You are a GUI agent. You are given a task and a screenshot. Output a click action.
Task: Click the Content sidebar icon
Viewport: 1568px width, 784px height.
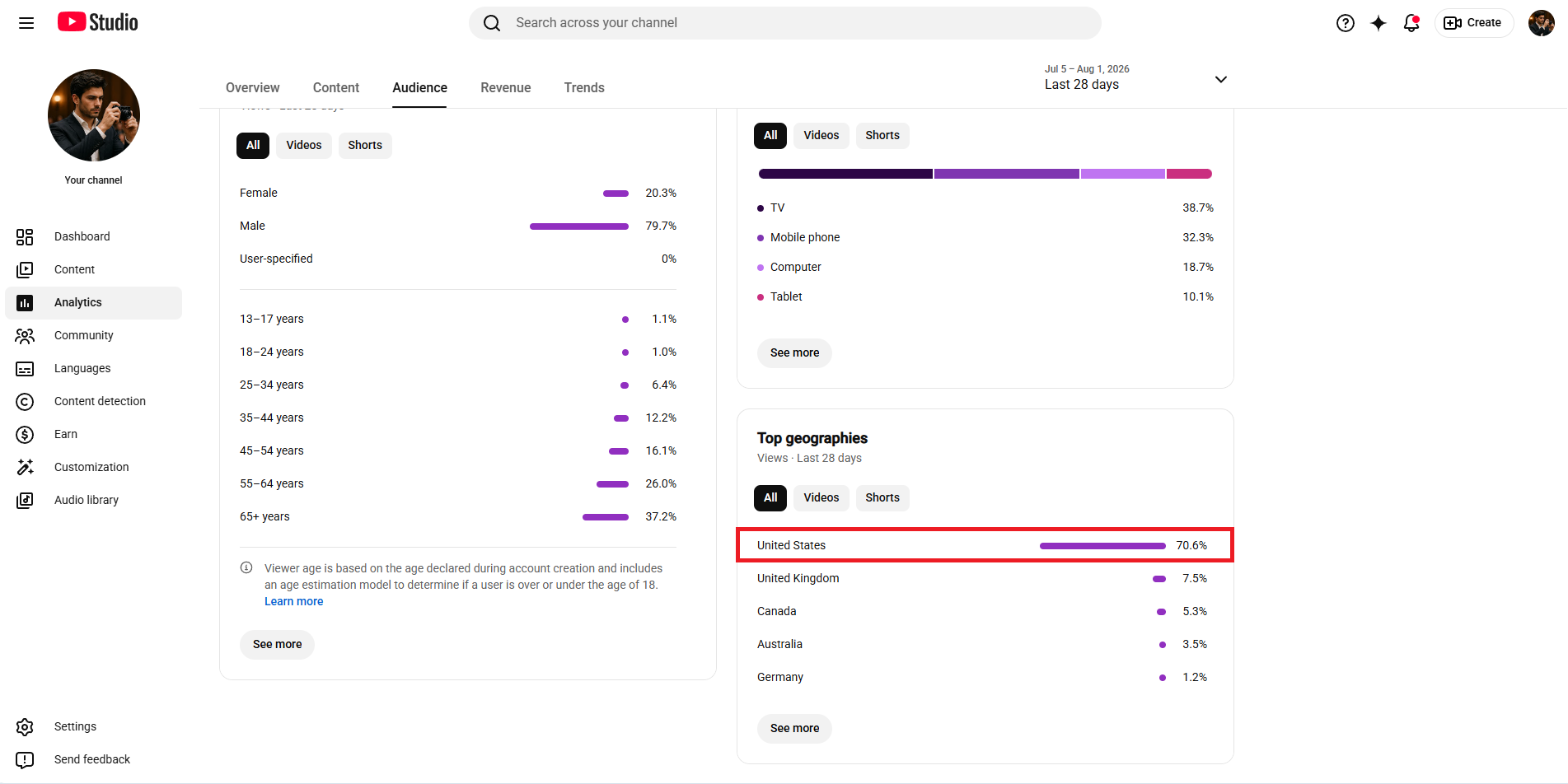click(x=25, y=270)
